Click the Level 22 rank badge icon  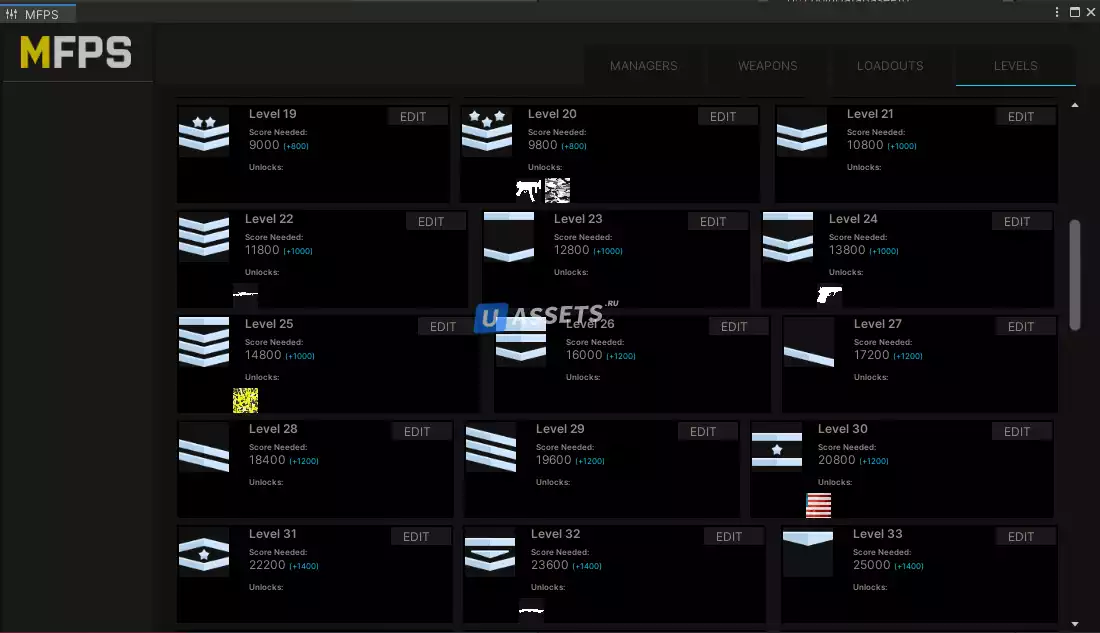[203, 236]
